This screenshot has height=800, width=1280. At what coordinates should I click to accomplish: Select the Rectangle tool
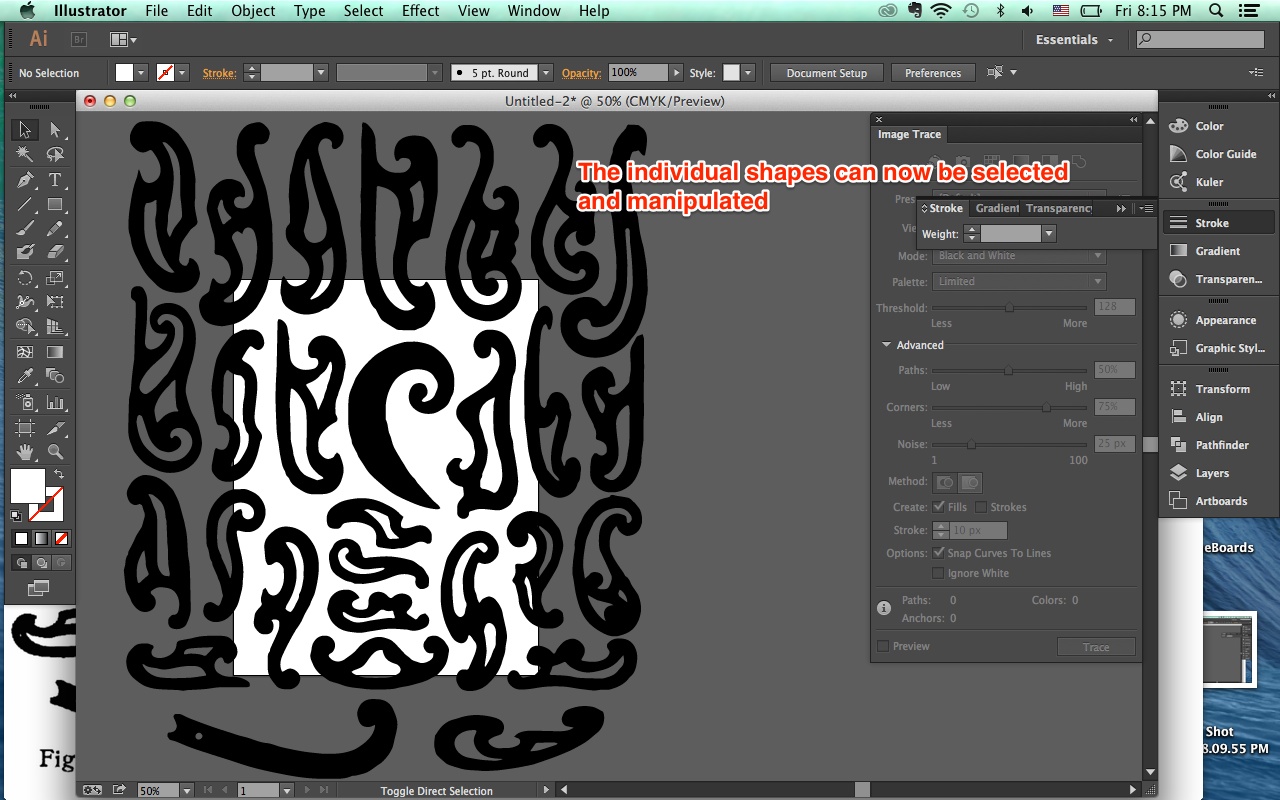click(x=55, y=204)
